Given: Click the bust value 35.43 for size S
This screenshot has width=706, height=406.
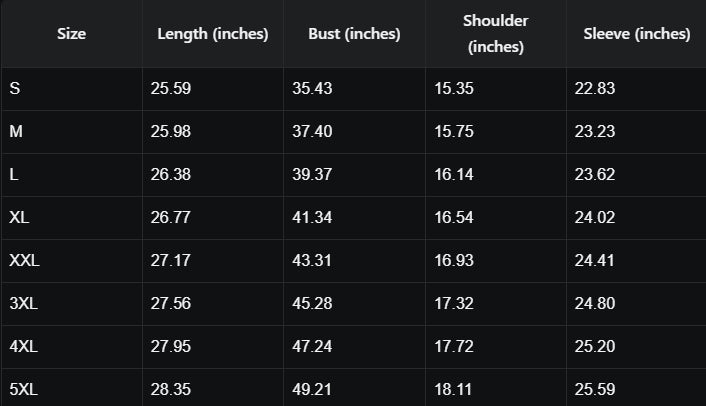Looking at the screenshot, I should (312, 89).
